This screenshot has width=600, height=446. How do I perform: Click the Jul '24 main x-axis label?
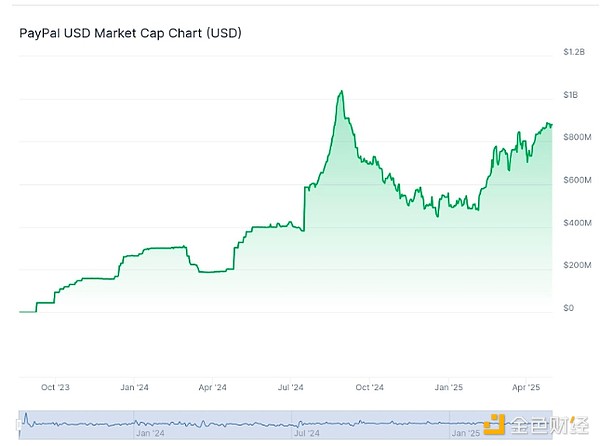(x=291, y=386)
